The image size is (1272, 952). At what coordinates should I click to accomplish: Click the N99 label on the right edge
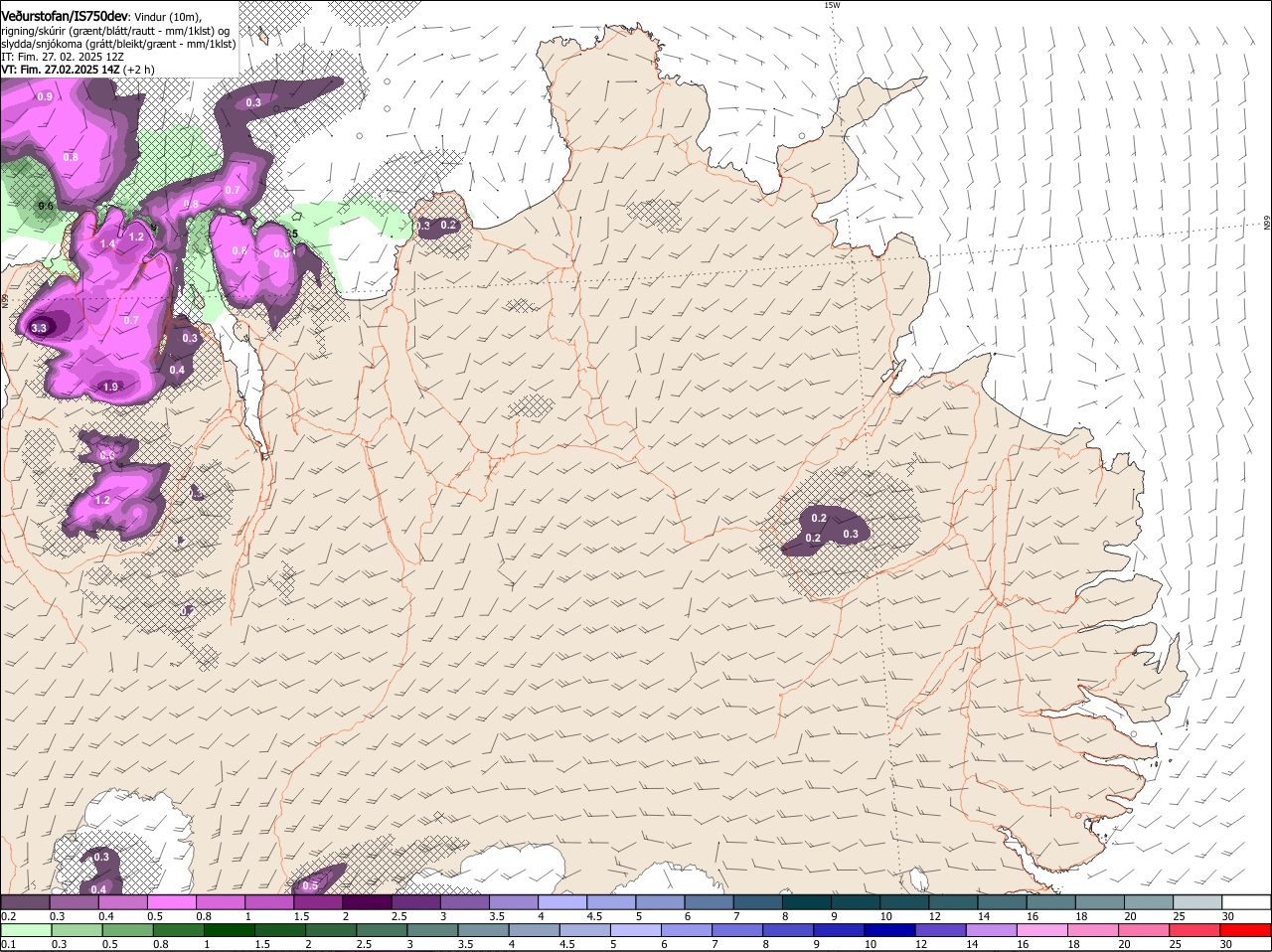click(1267, 223)
